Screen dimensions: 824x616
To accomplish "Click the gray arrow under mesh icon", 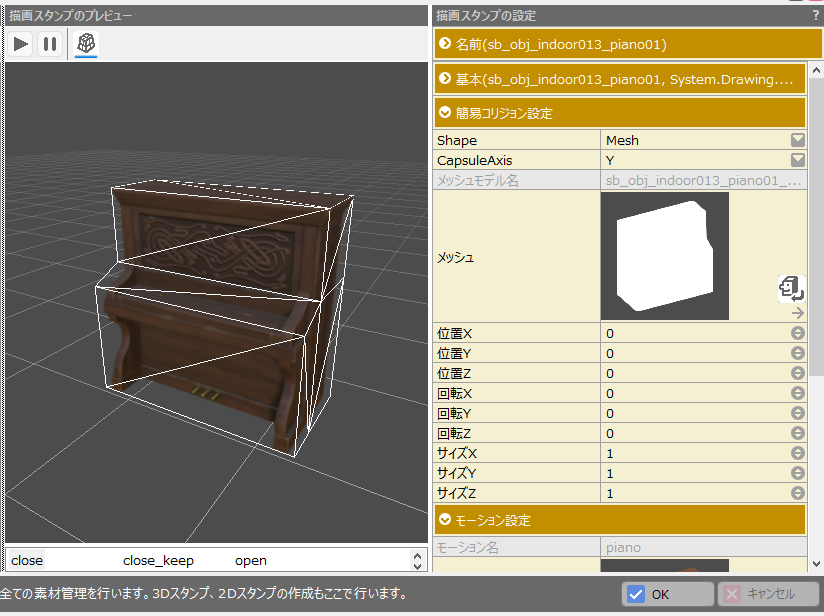I will tap(797, 313).
